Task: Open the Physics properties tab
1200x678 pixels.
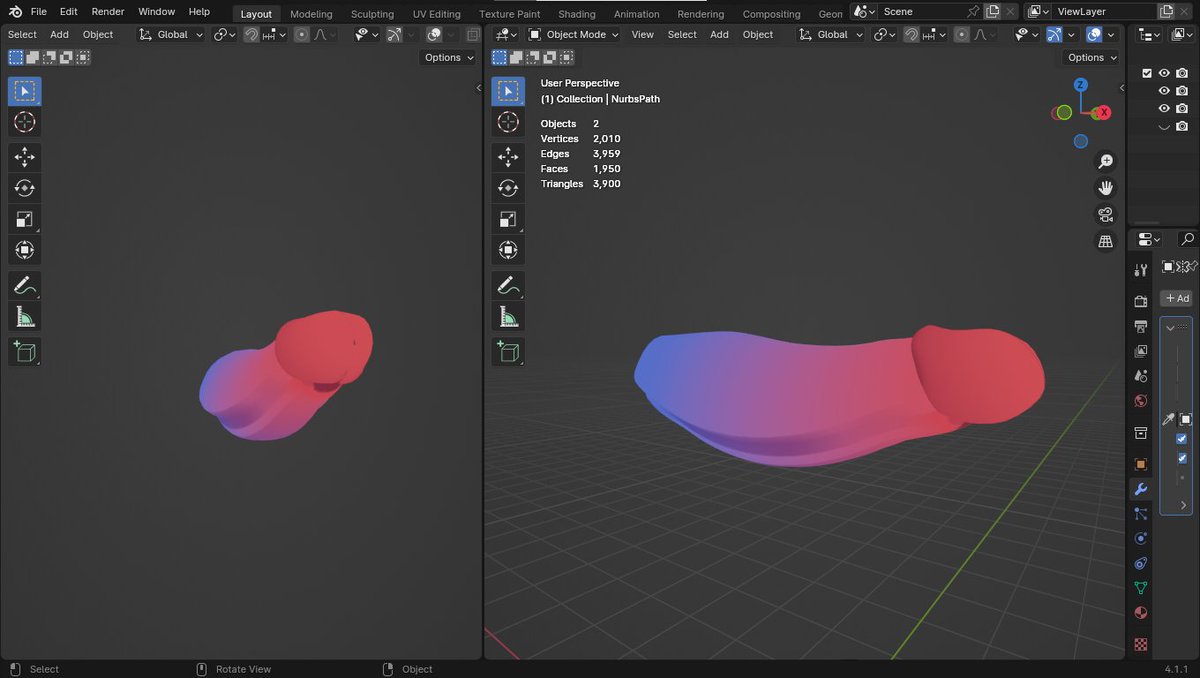Action: (x=1141, y=538)
